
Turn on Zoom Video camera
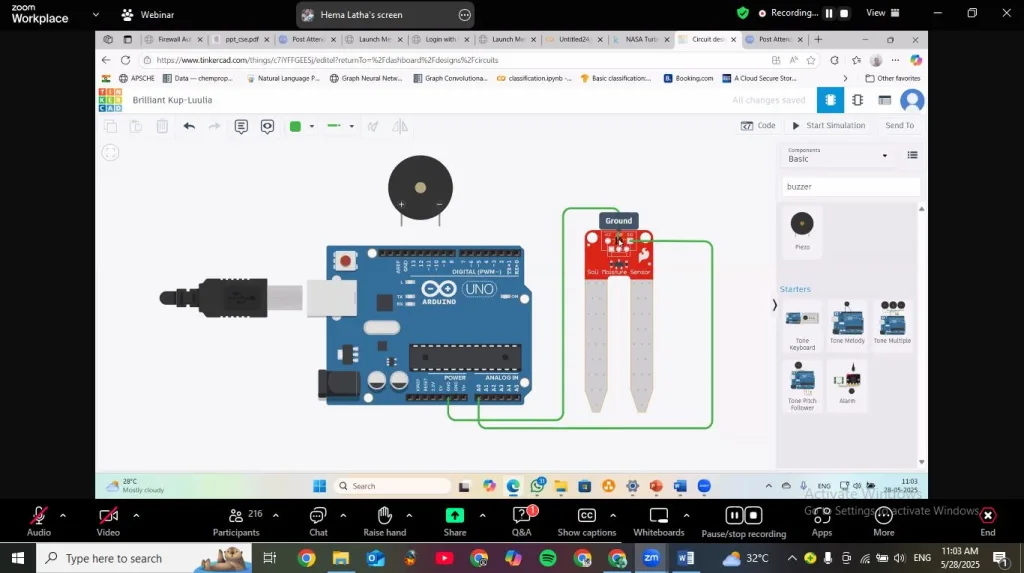(108, 516)
